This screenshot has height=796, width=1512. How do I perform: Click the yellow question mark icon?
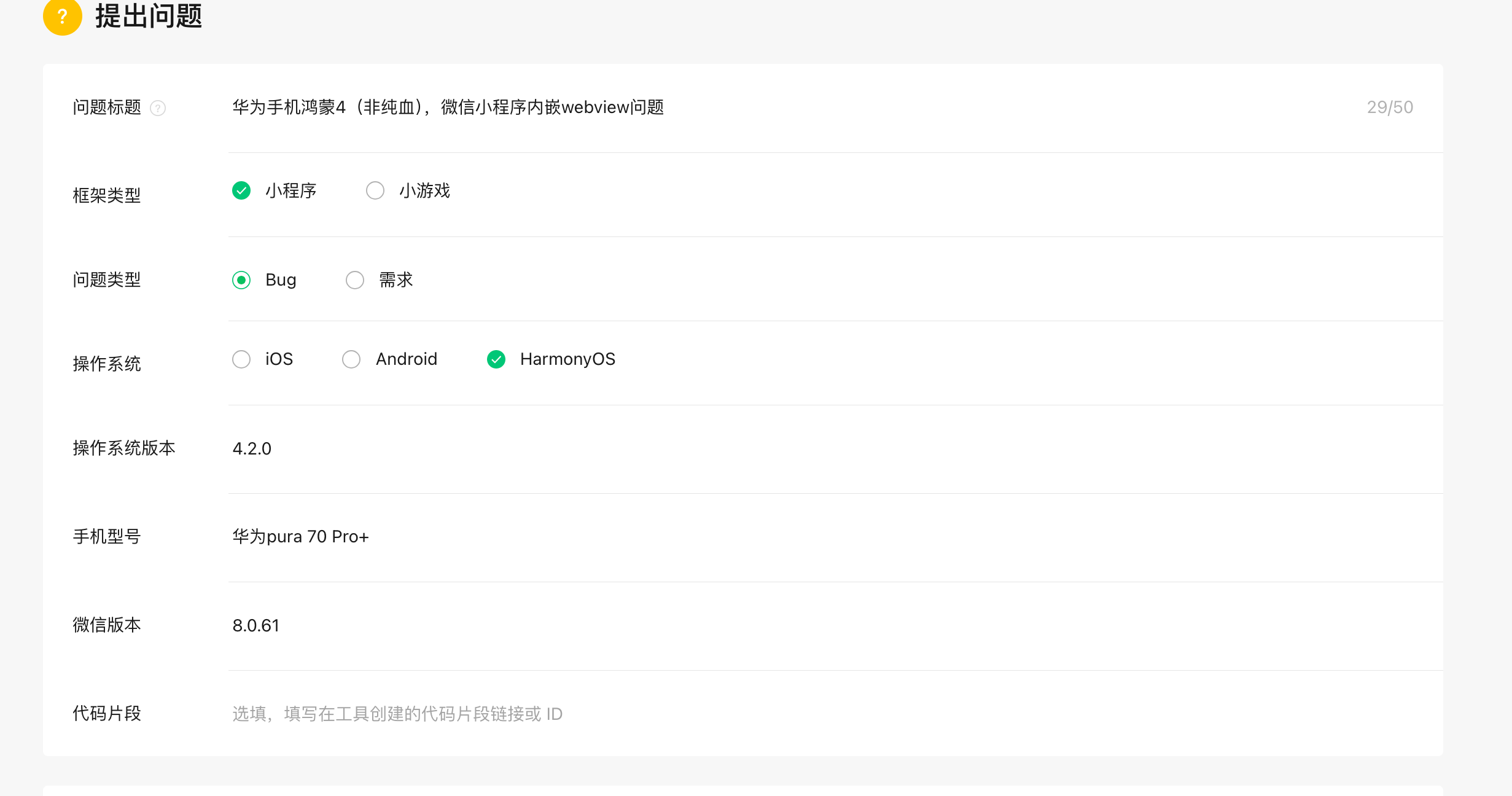point(62,17)
